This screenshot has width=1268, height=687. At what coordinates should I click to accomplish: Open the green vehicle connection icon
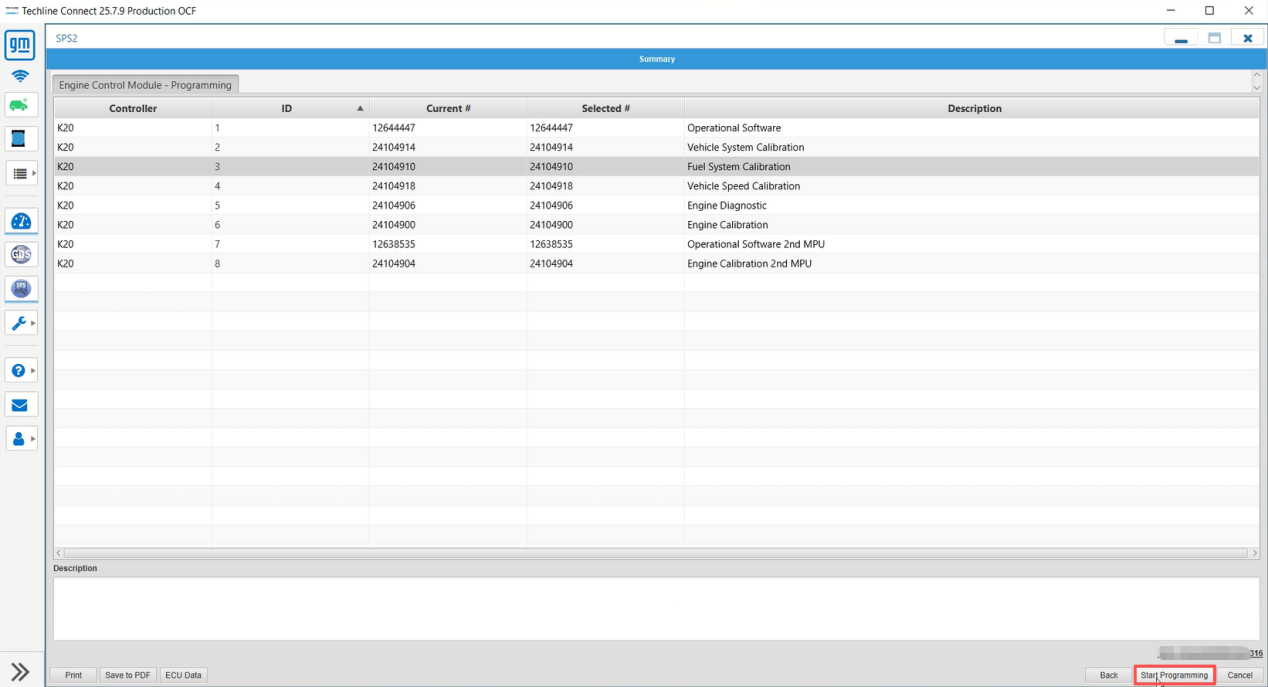[x=21, y=105]
